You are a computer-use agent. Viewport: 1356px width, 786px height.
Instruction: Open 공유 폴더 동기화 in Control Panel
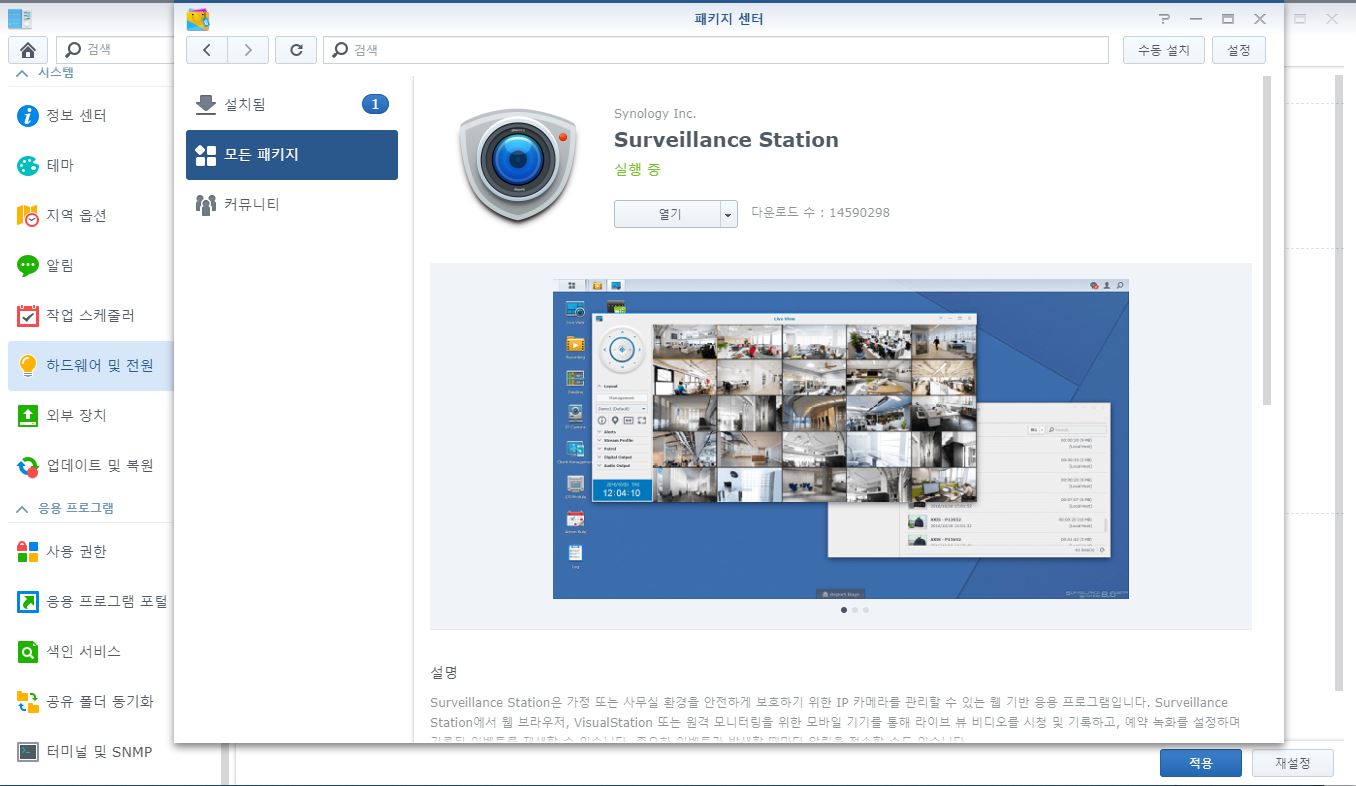point(90,702)
